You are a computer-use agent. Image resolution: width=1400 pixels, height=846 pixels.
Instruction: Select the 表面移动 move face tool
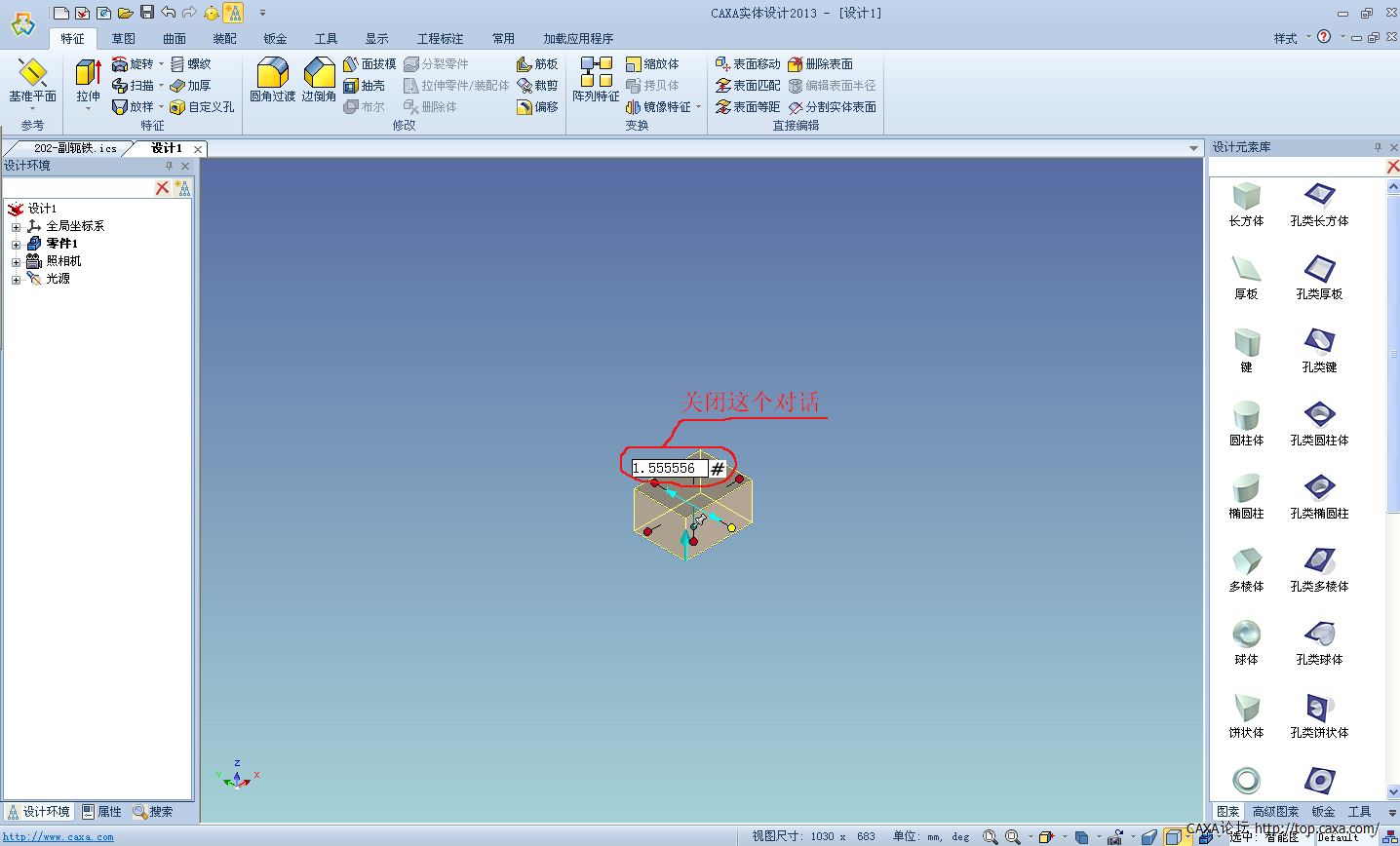coord(748,64)
